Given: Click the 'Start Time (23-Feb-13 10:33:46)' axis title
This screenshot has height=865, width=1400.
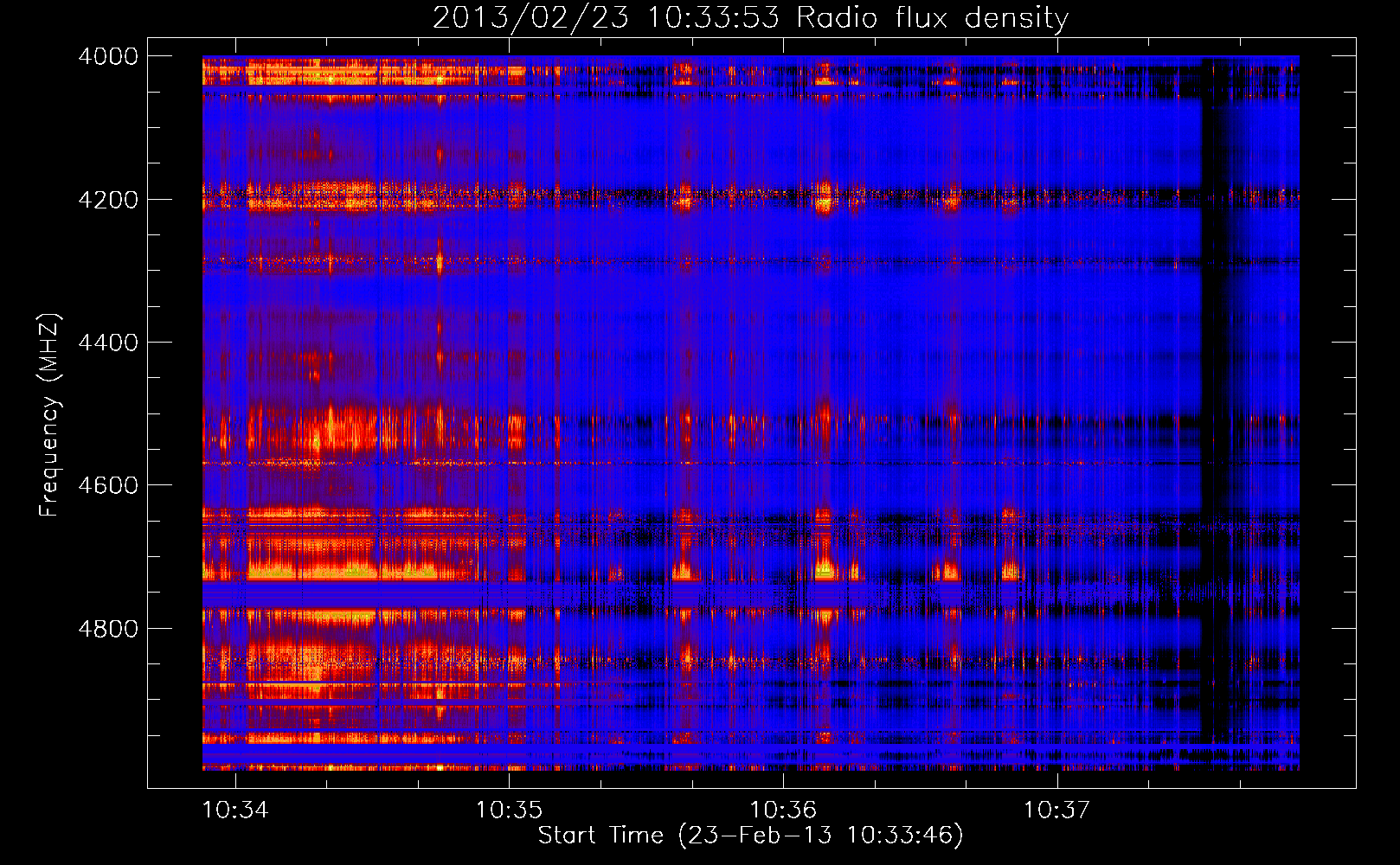Looking at the screenshot, I should [751, 836].
